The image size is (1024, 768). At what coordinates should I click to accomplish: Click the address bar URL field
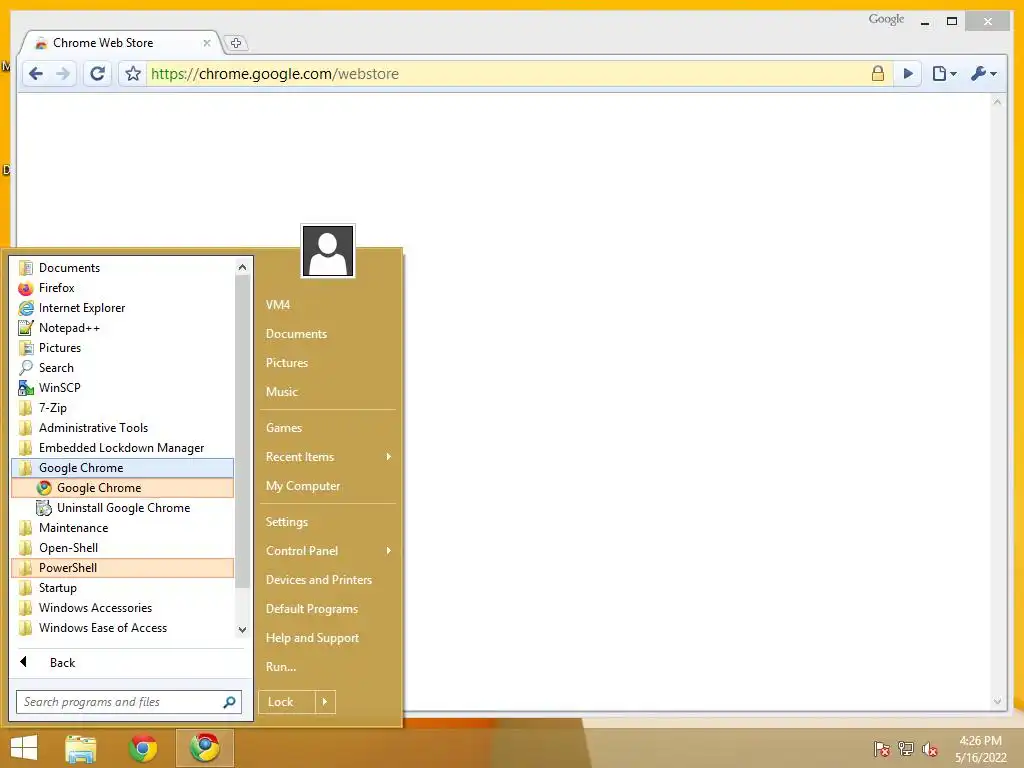point(506,74)
